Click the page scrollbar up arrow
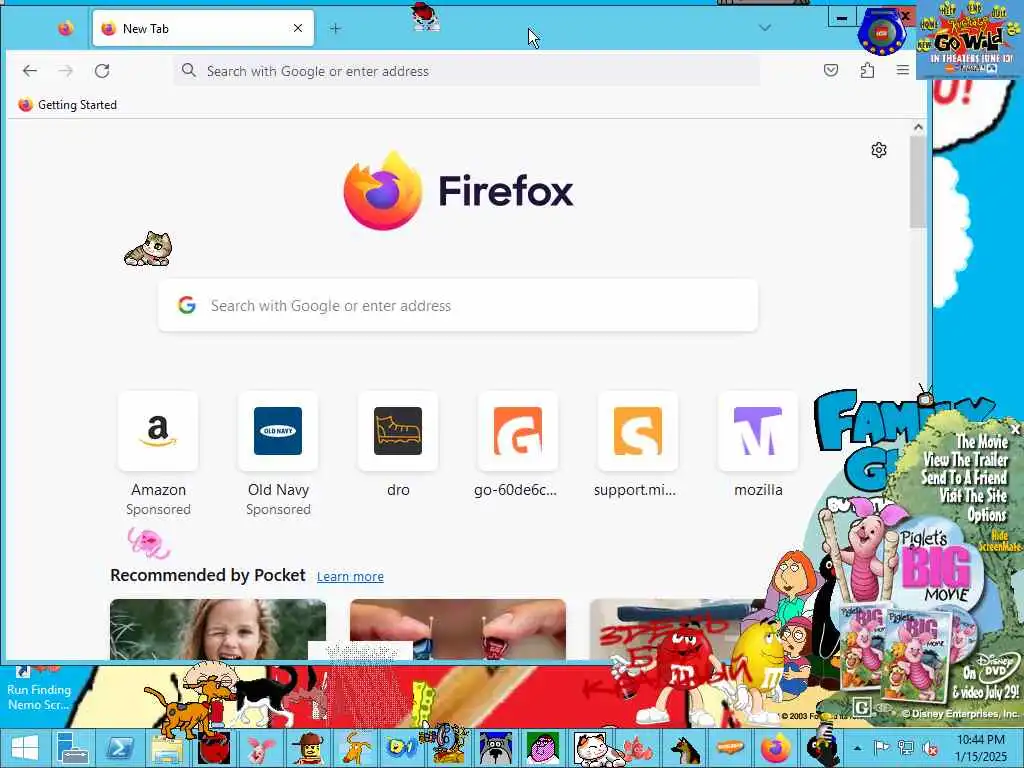Screen dimensions: 1024x768 [x=918, y=127]
